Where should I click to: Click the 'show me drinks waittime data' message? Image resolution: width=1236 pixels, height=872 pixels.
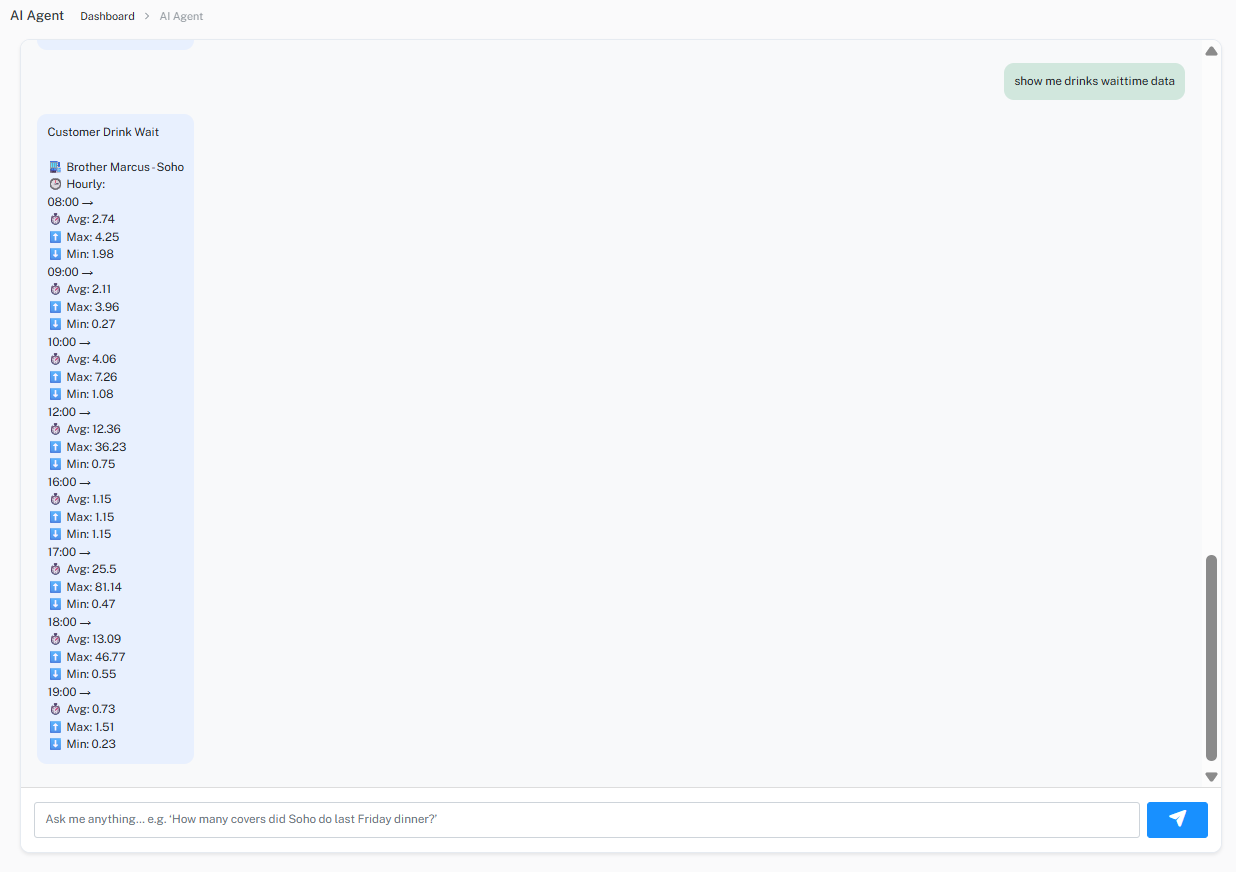1094,81
